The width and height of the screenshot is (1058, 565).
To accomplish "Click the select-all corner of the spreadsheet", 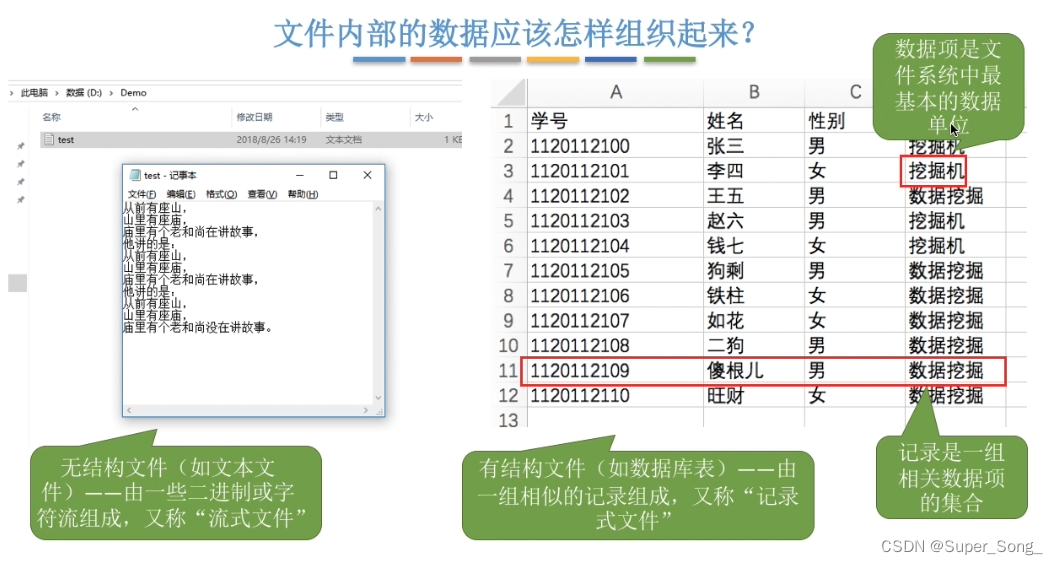I will pos(509,92).
